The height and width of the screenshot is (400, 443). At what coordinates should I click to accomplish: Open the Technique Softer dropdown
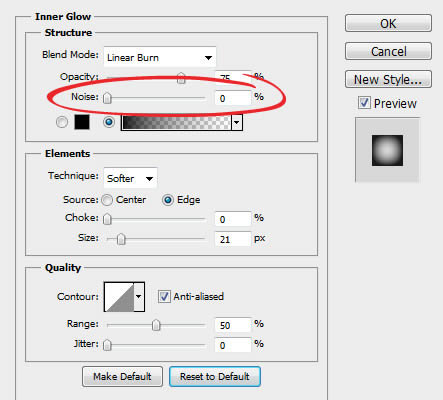[130, 178]
